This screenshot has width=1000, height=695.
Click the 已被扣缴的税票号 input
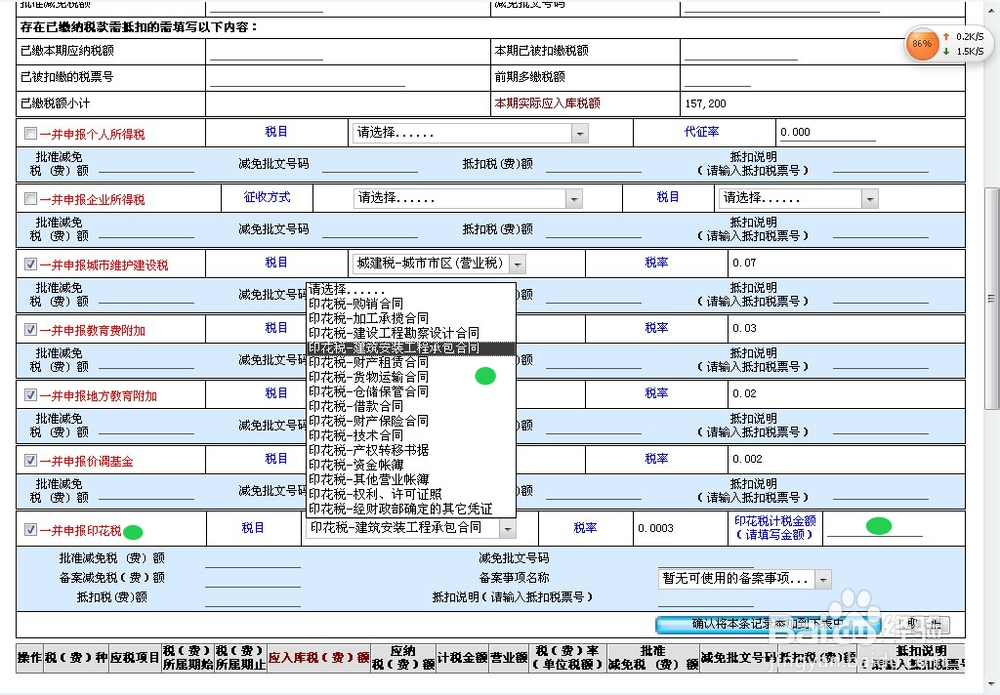tap(307, 77)
